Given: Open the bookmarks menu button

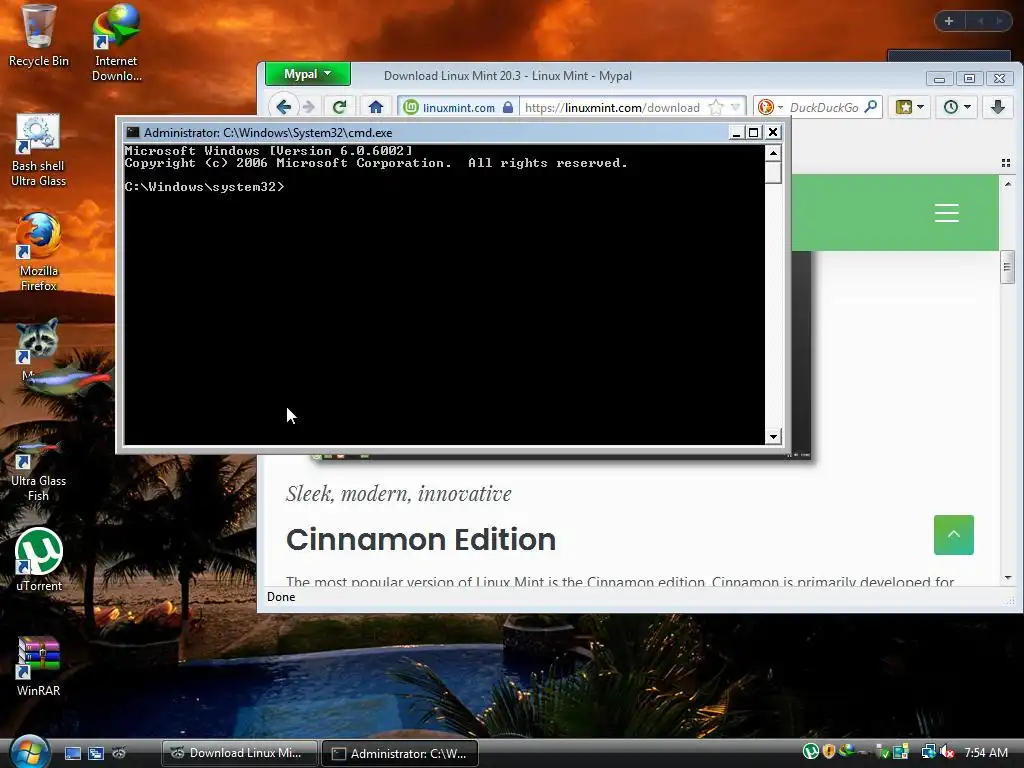Looking at the screenshot, I should point(910,107).
